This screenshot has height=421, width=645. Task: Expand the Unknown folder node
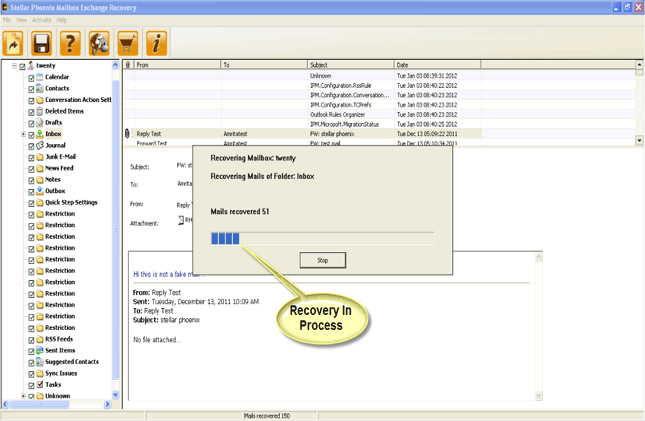(x=23, y=396)
